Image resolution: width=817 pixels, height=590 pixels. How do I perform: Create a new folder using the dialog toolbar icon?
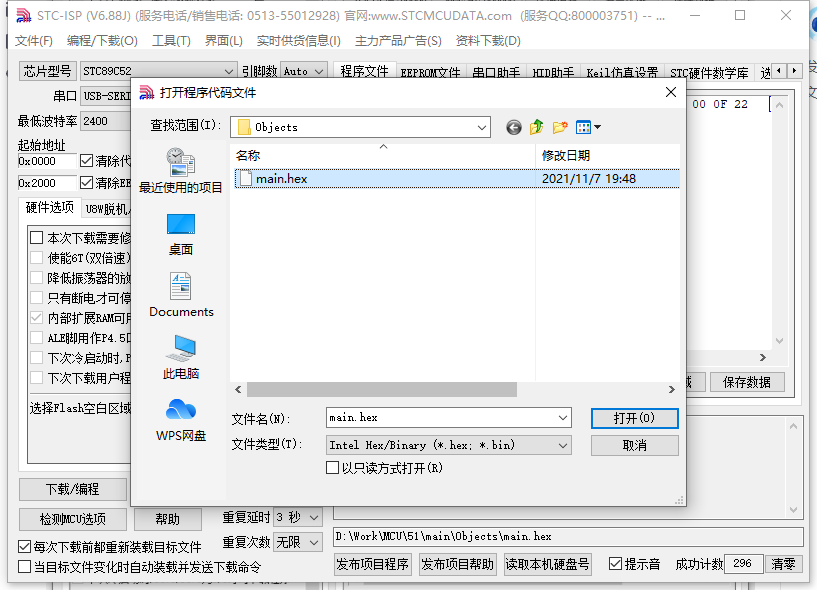point(558,127)
